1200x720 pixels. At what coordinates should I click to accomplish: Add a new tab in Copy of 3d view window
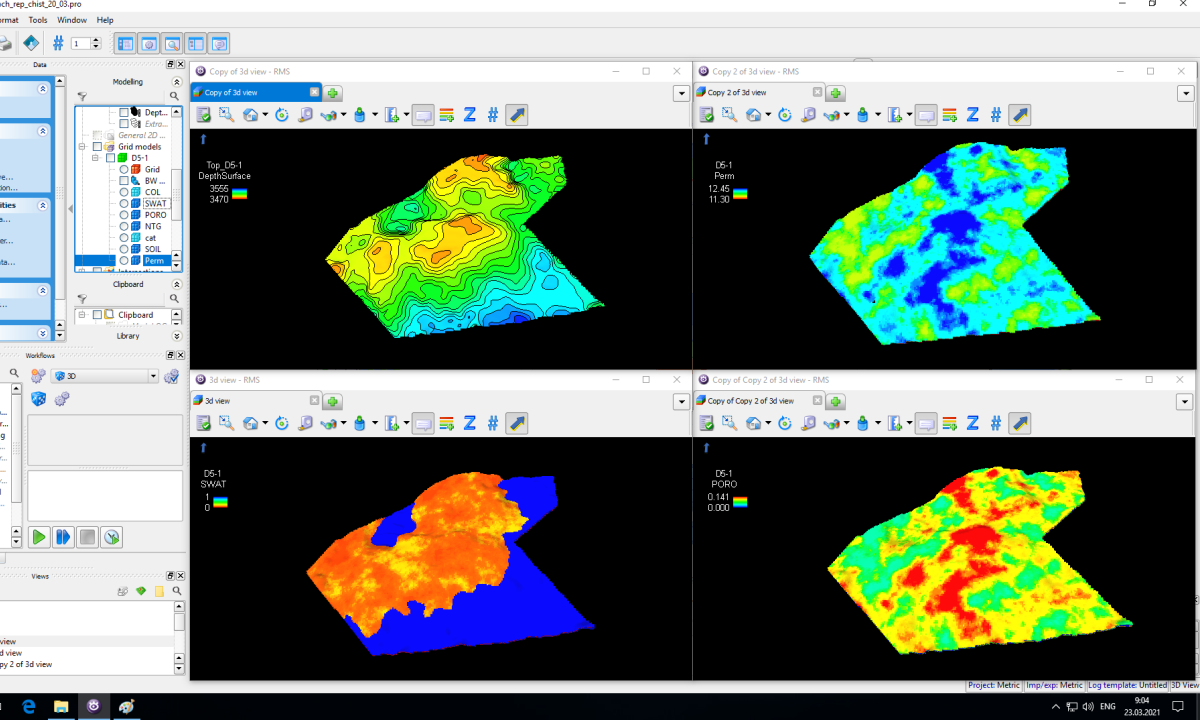333,93
